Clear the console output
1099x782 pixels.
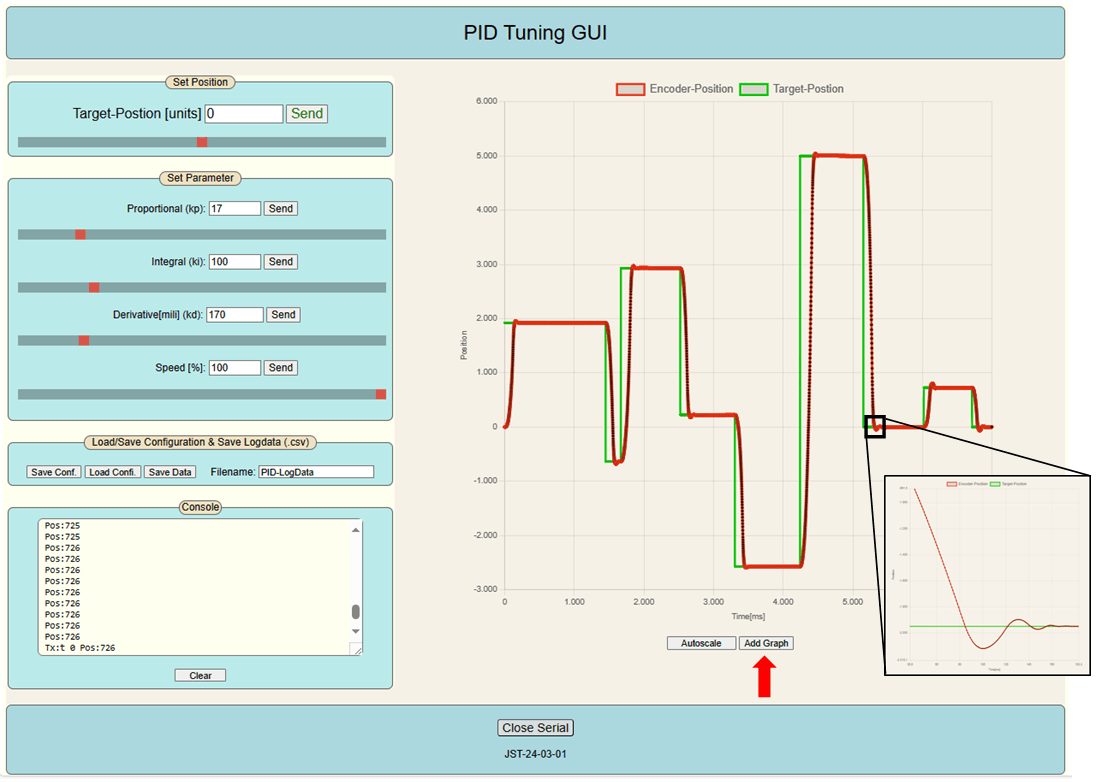tap(200, 675)
